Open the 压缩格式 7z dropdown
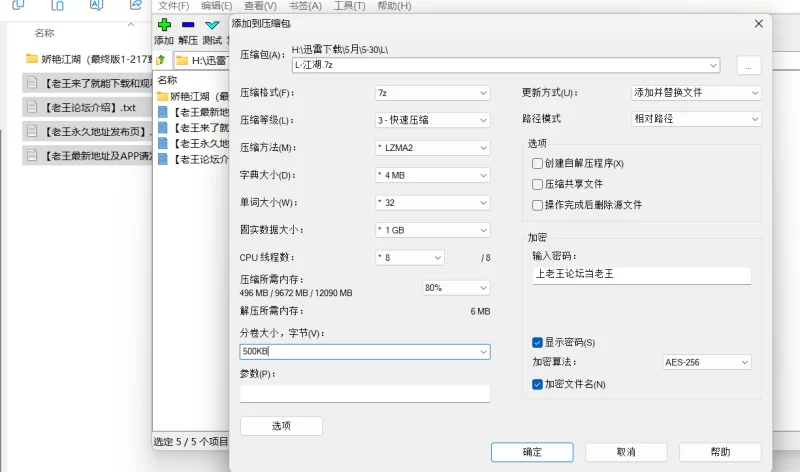The image size is (800, 472). 433,93
